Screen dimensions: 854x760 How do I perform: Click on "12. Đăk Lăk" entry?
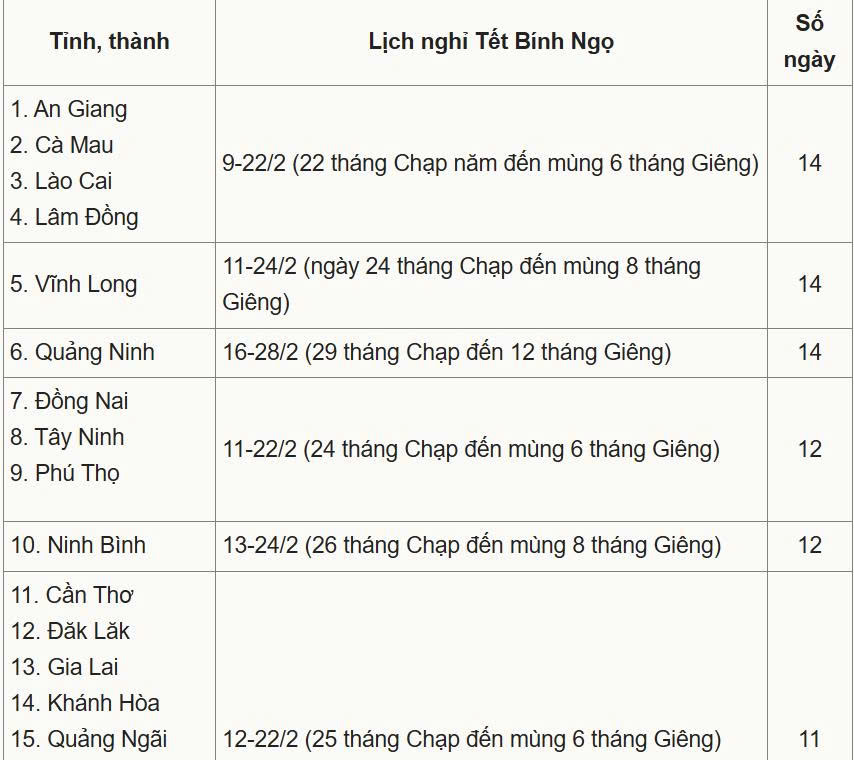click(x=70, y=631)
